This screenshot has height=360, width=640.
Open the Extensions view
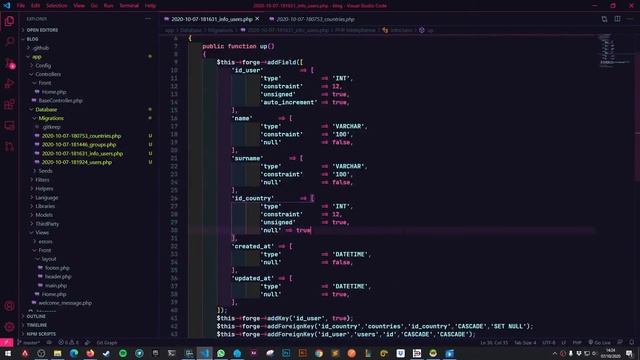[9, 104]
